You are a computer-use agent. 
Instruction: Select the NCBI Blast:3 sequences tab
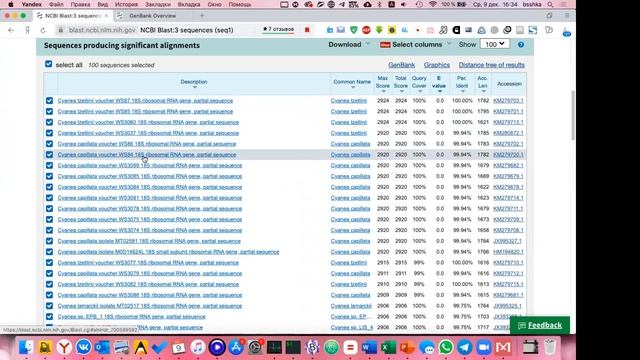(x=72, y=16)
